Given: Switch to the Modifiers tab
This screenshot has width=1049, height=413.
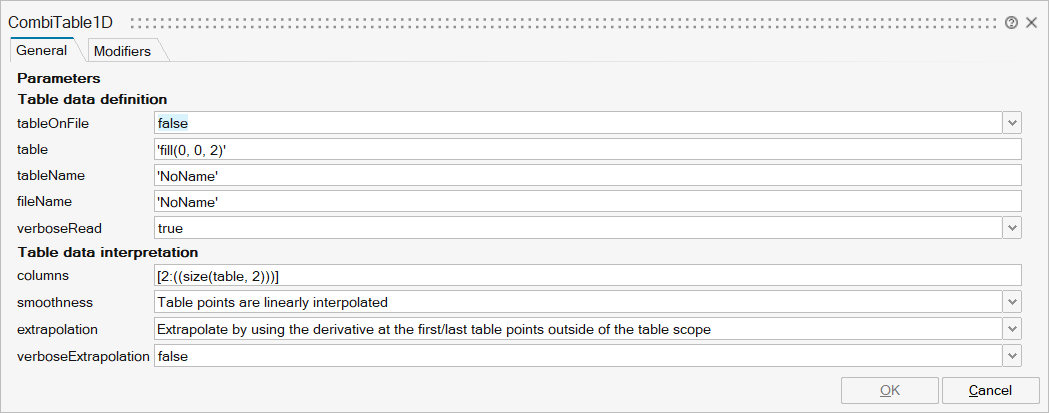Looking at the screenshot, I should click(122, 51).
